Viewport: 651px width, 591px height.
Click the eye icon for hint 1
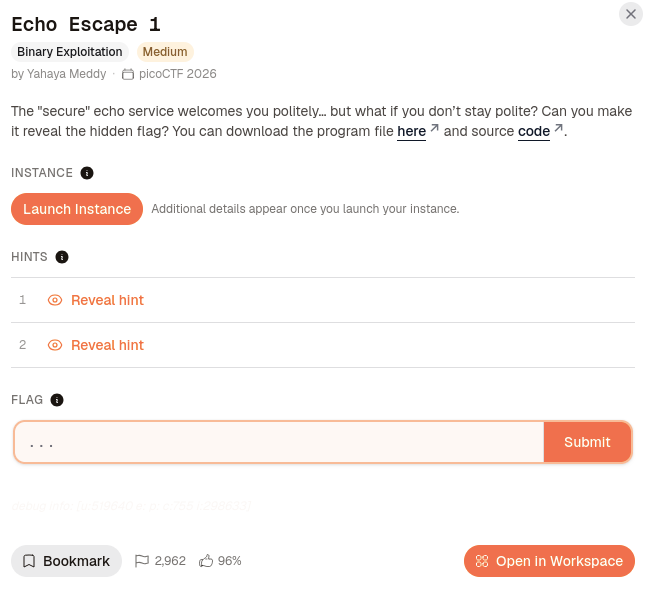[55, 300]
